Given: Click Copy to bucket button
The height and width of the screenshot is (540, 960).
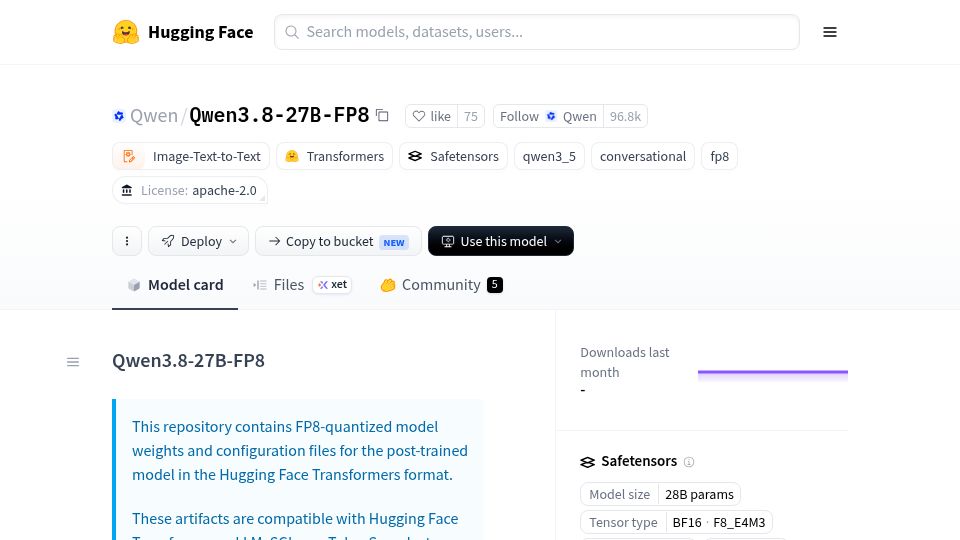Looking at the screenshot, I should pyautogui.click(x=339, y=241).
